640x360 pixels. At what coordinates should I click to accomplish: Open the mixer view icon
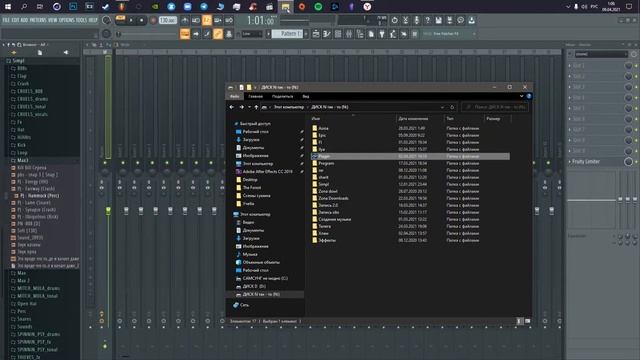pos(349,34)
